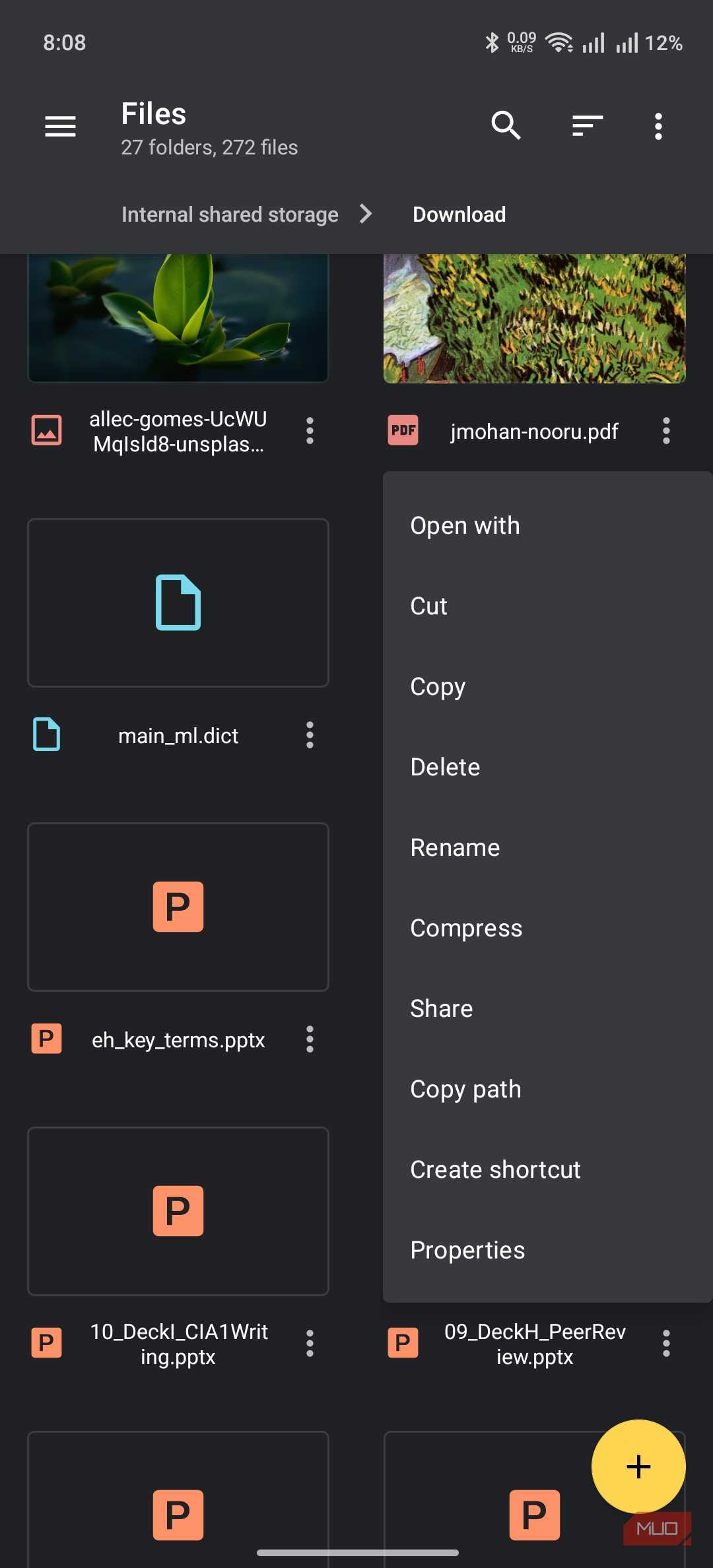713x1568 pixels.
Task: Tap the Files title
Action: coord(154,114)
